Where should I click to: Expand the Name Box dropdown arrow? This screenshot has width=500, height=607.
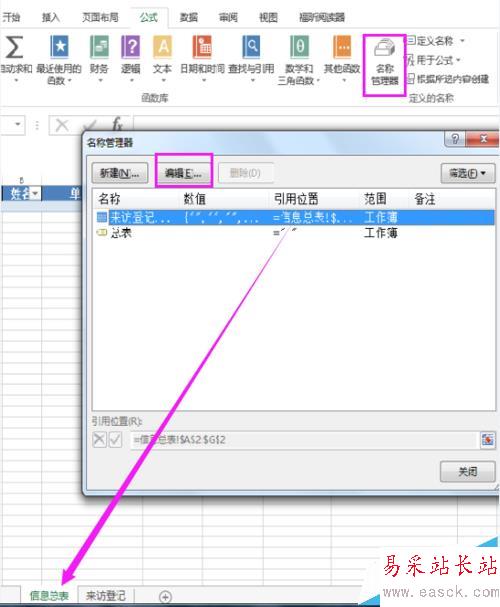tap(18, 124)
